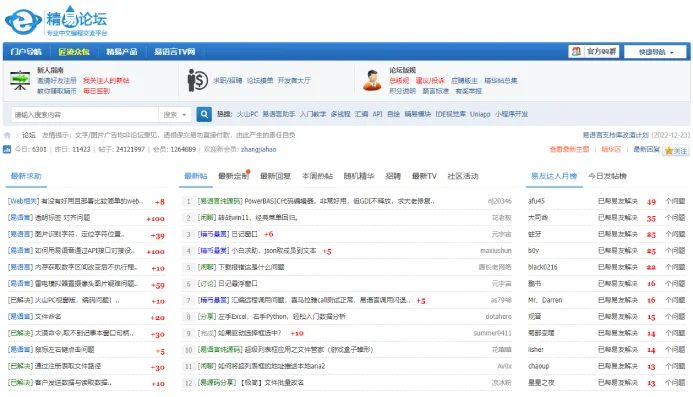Click the API hot search keyword

tap(377, 114)
